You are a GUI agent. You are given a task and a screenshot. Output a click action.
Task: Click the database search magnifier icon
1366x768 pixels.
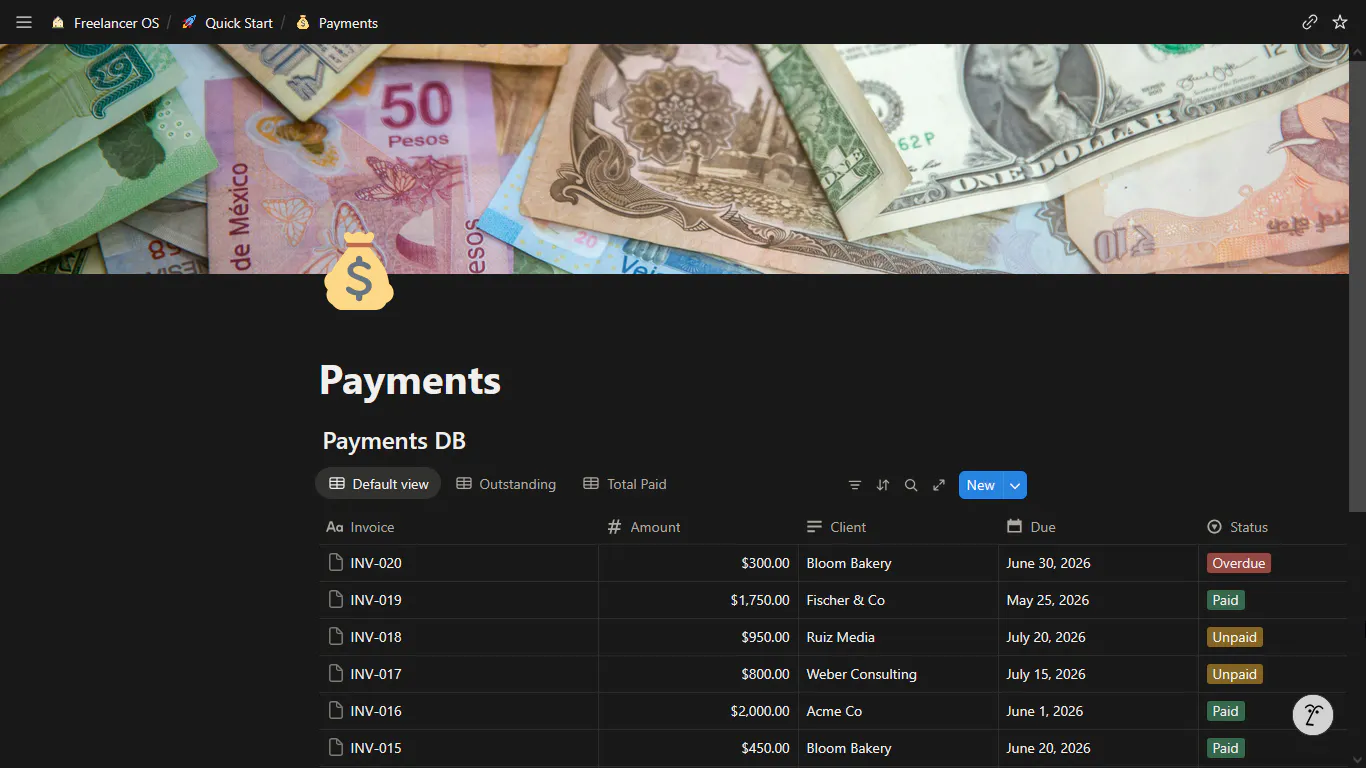coord(911,485)
